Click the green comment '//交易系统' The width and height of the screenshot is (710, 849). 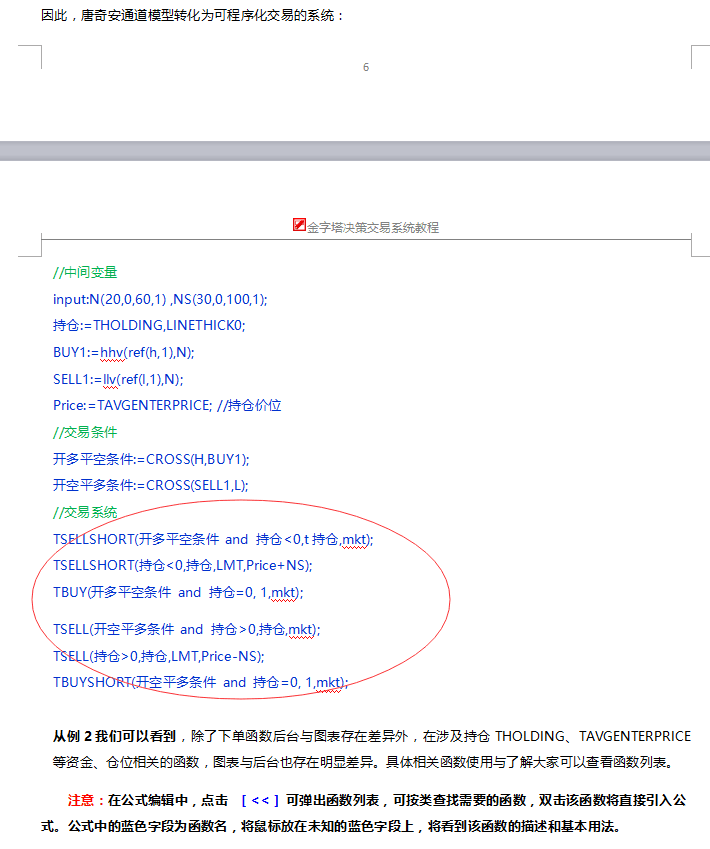(x=85, y=512)
